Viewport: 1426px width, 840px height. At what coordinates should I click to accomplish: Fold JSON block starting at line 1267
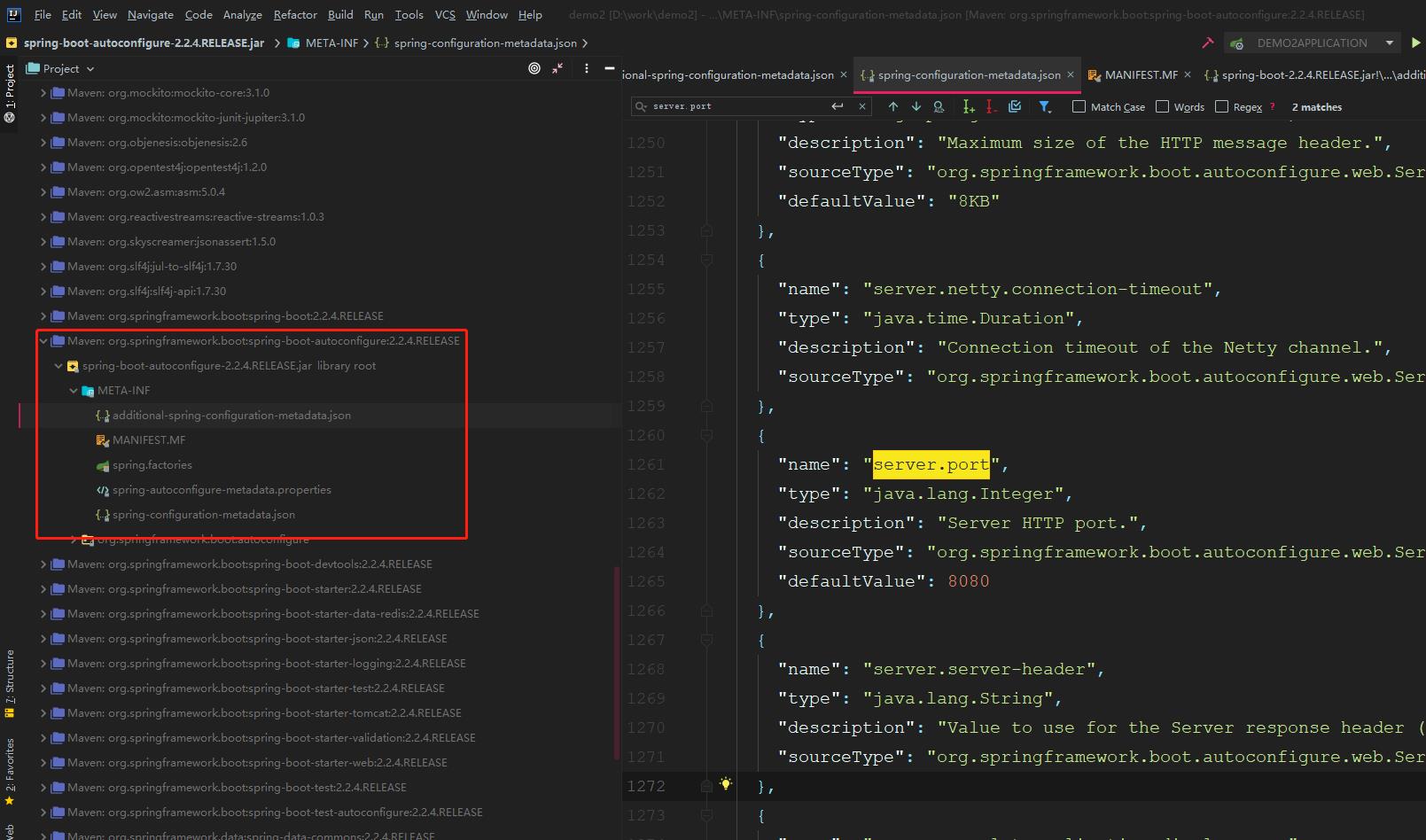tap(706, 640)
